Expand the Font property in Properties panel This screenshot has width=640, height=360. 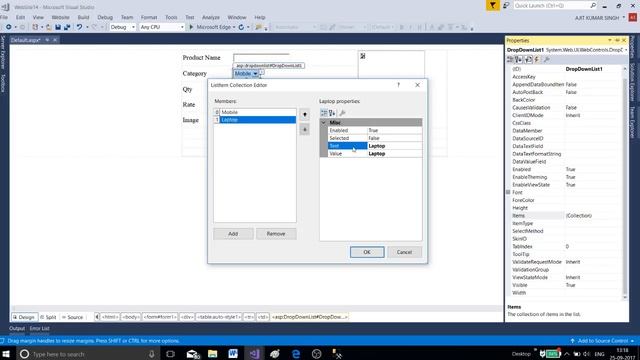(x=508, y=192)
